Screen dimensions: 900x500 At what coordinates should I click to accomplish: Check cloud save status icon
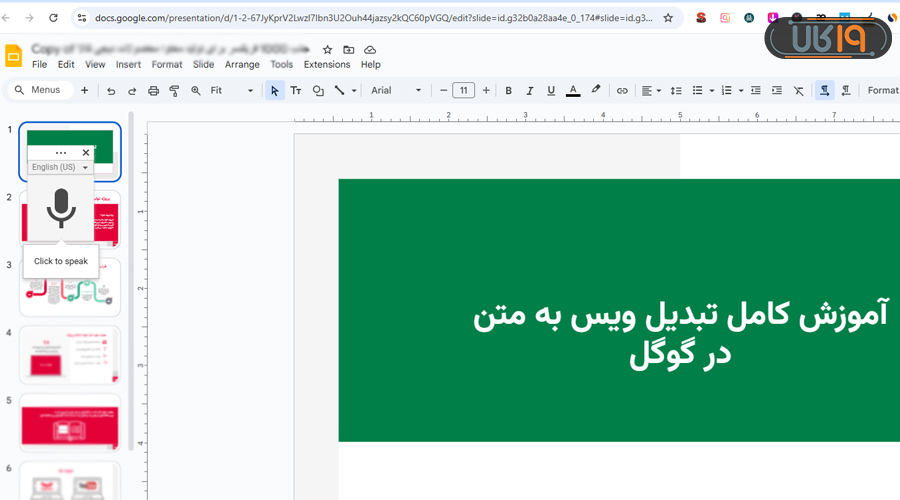click(x=370, y=50)
